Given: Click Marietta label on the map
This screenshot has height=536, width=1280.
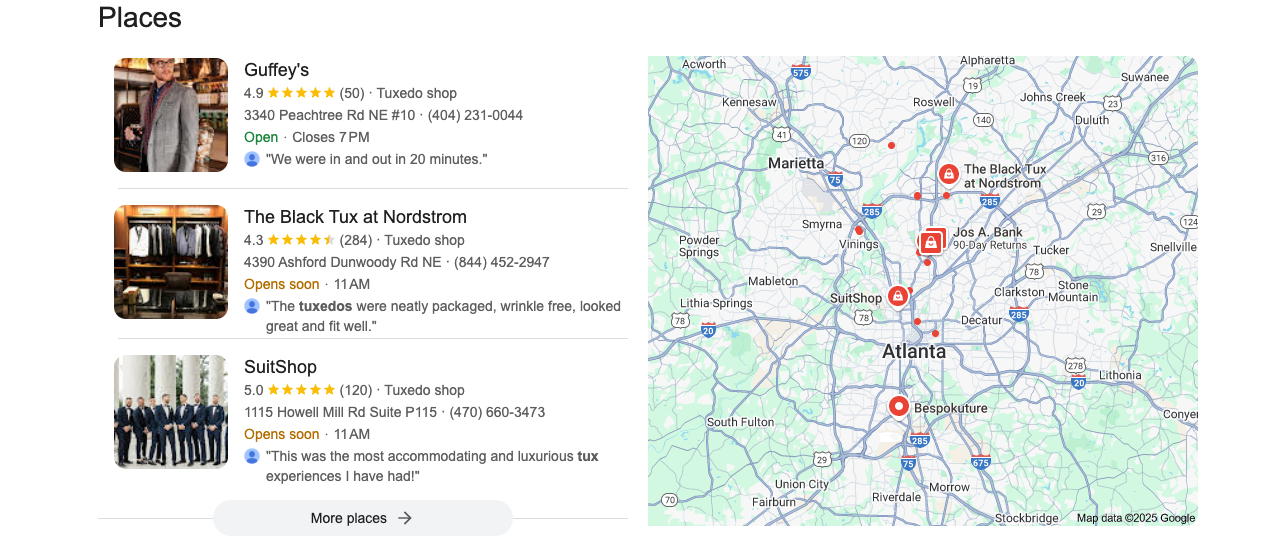Looking at the screenshot, I should 796,163.
